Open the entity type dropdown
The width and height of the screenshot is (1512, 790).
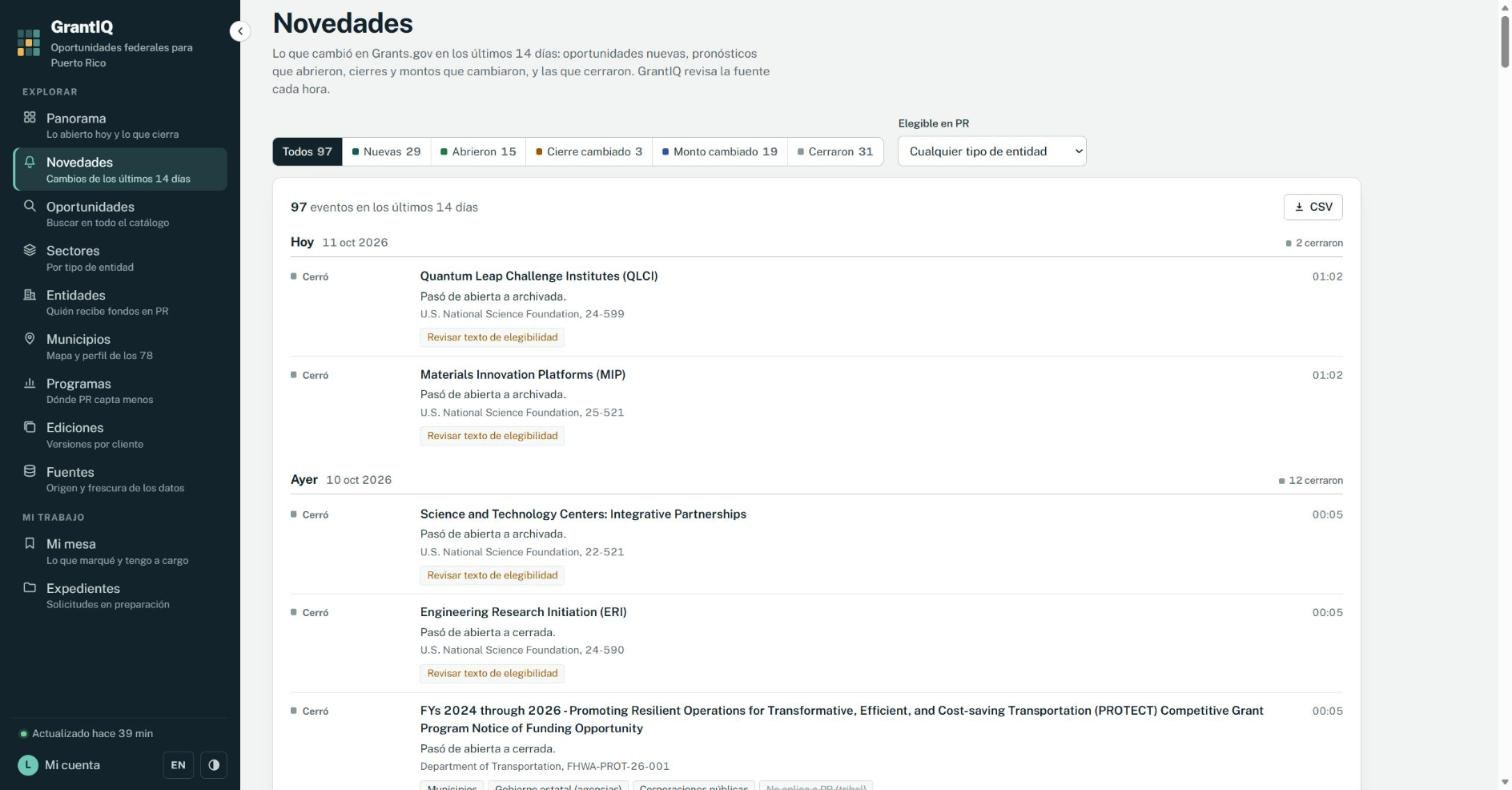coord(992,151)
